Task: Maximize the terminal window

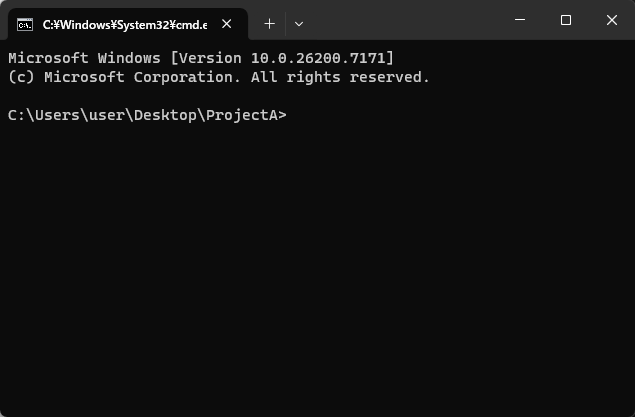Action: (x=566, y=20)
